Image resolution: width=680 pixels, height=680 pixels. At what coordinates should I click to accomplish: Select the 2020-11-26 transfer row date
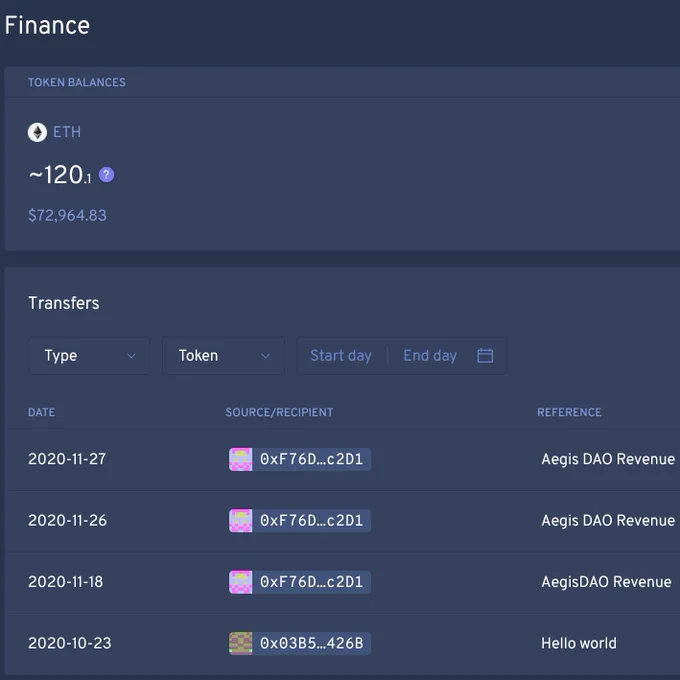click(x=67, y=520)
